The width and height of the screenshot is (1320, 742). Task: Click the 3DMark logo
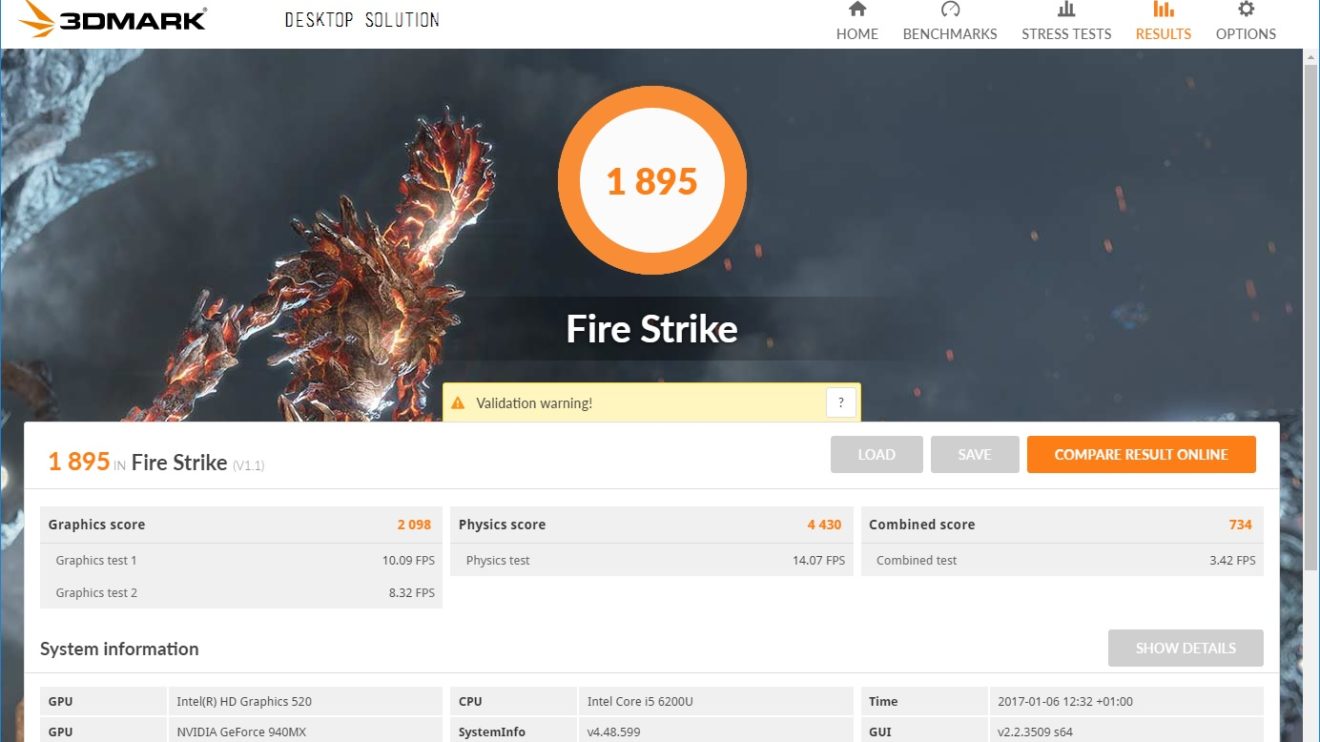click(x=112, y=19)
